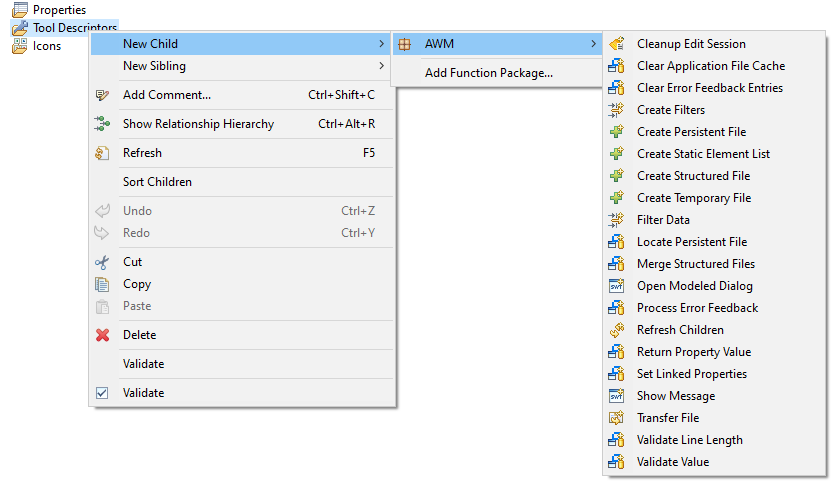Click the Create Temporary File plus icon

click(x=616, y=198)
